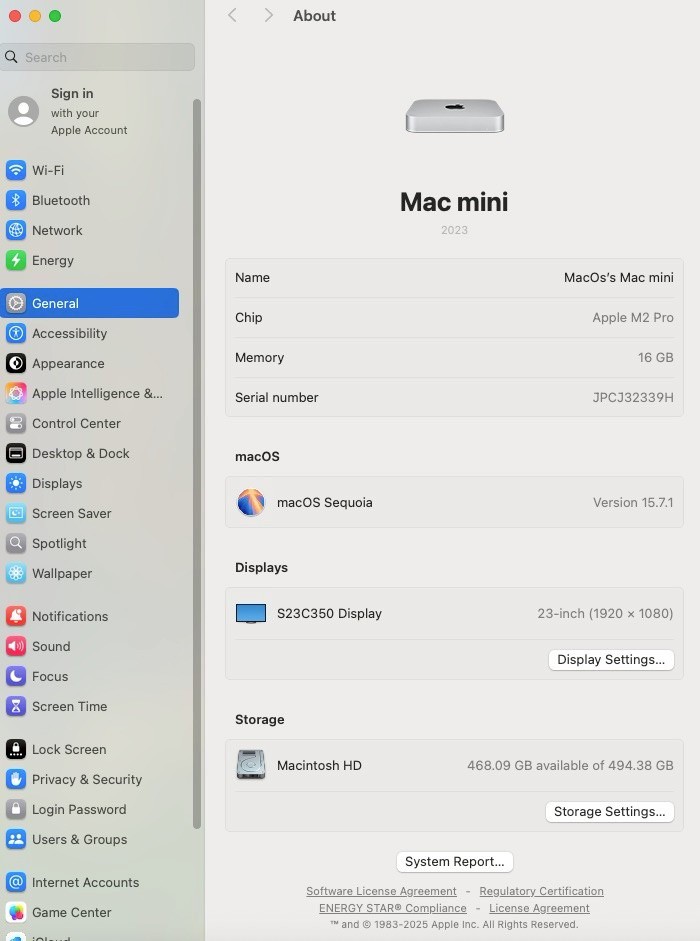Click the Serial number row label
The height and width of the screenshot is (941, 700).
[x=277, y=397]
